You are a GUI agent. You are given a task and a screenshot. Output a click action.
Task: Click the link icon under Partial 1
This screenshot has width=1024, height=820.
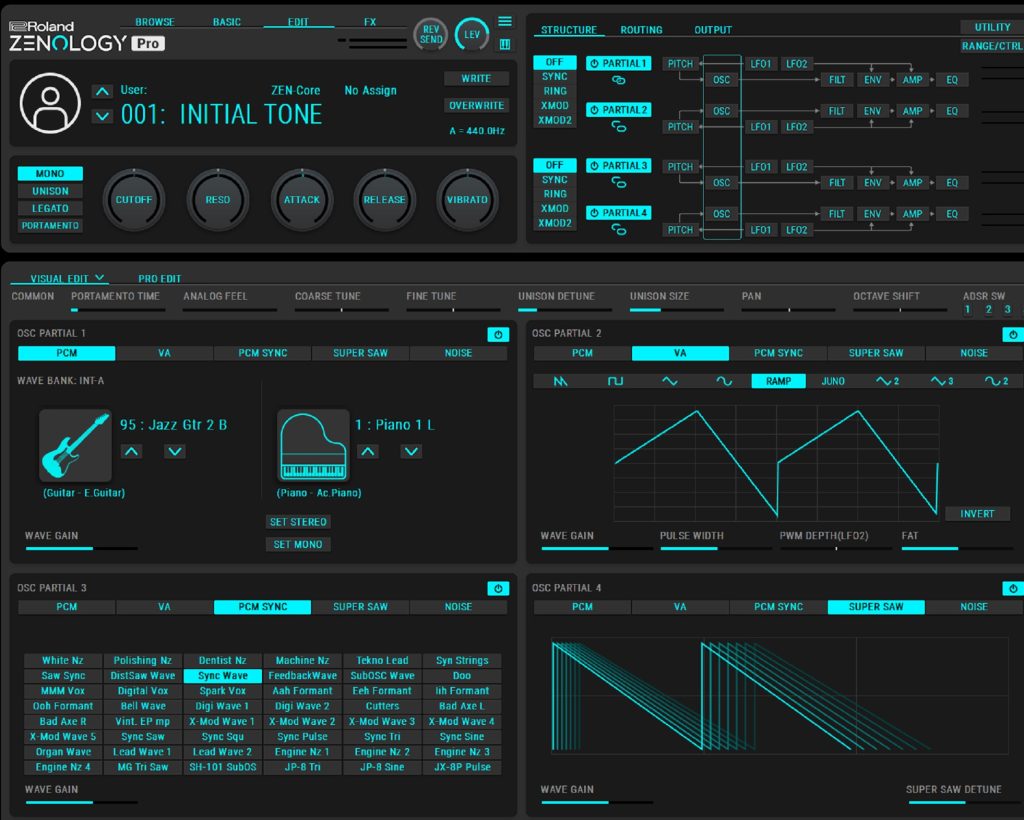click(618, 80)
